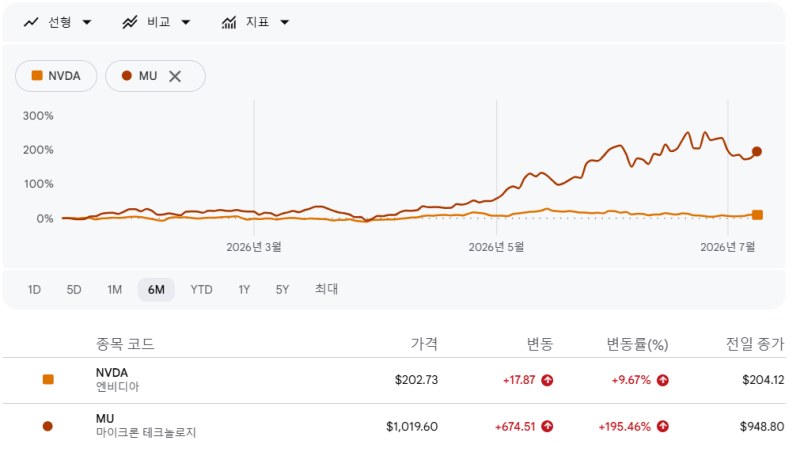
Task: Switch to 5Y time range
Action: [x=282, y=290]
